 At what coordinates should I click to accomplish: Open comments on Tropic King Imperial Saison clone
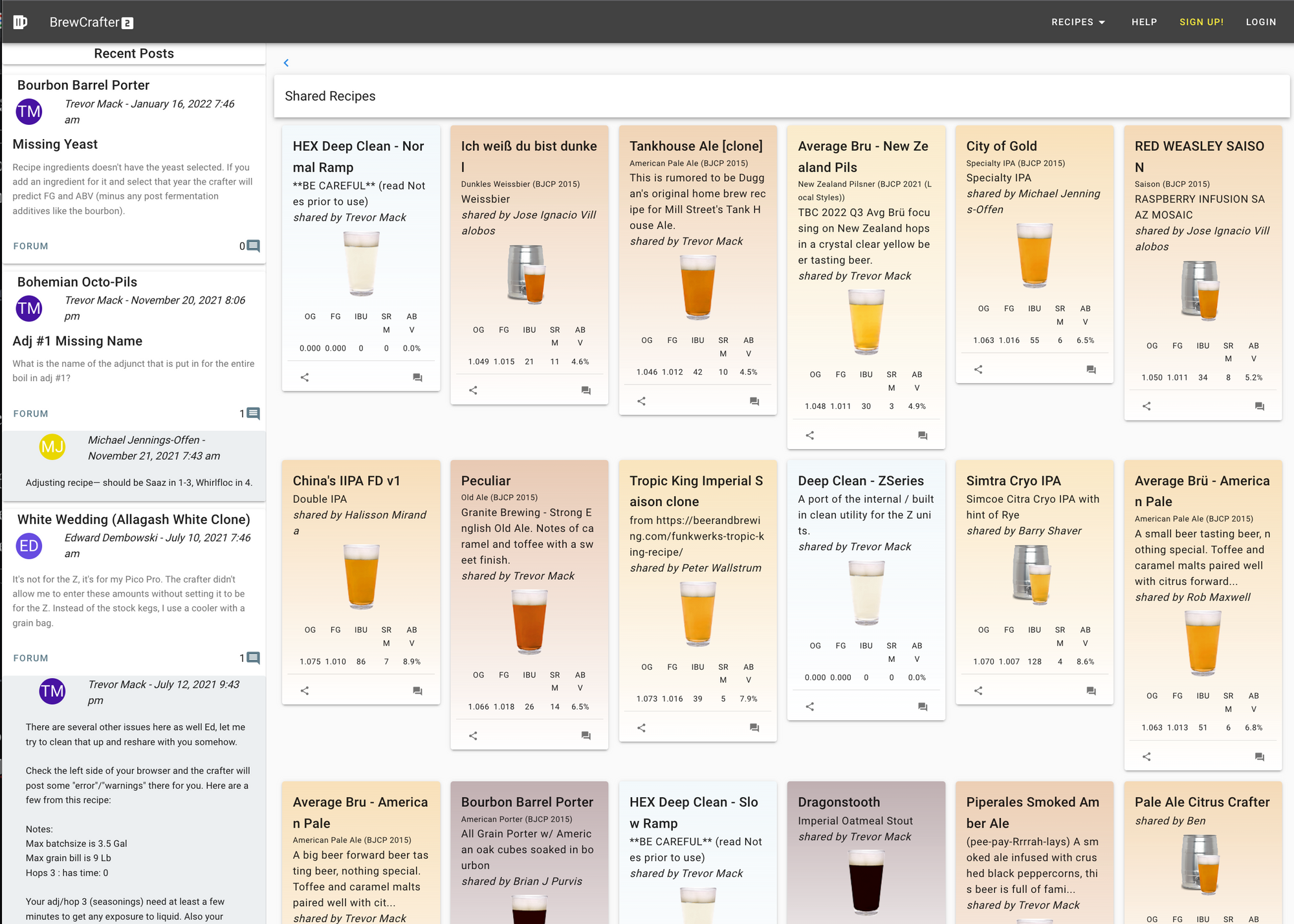(754, 728)
